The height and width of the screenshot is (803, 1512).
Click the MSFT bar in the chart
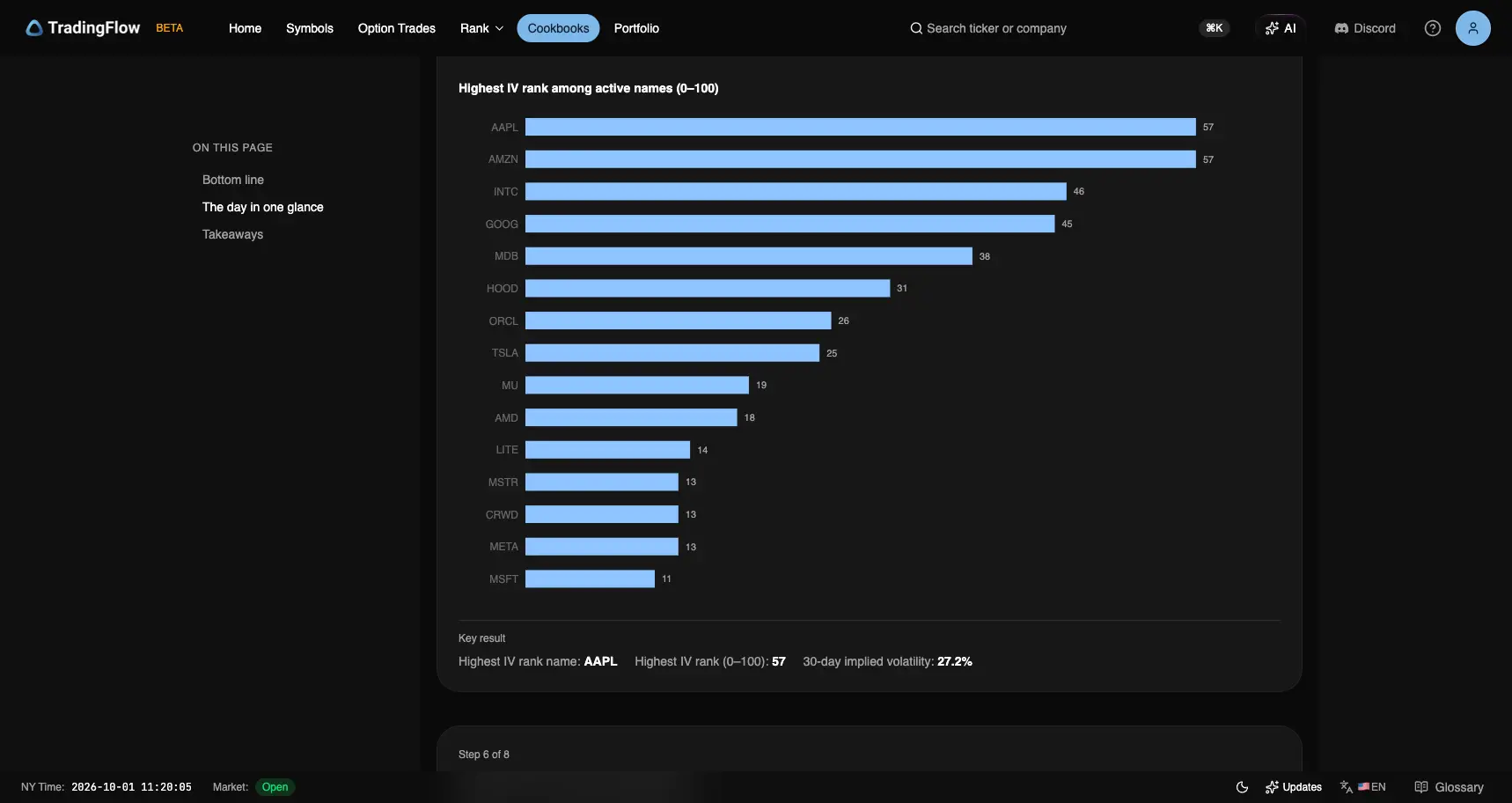[x=590, y=578]
